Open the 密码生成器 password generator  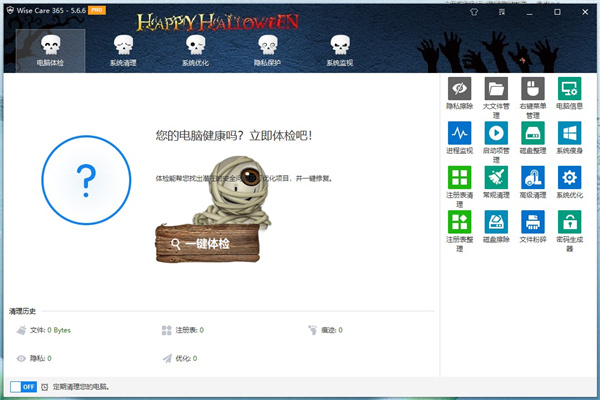(569, 222)
